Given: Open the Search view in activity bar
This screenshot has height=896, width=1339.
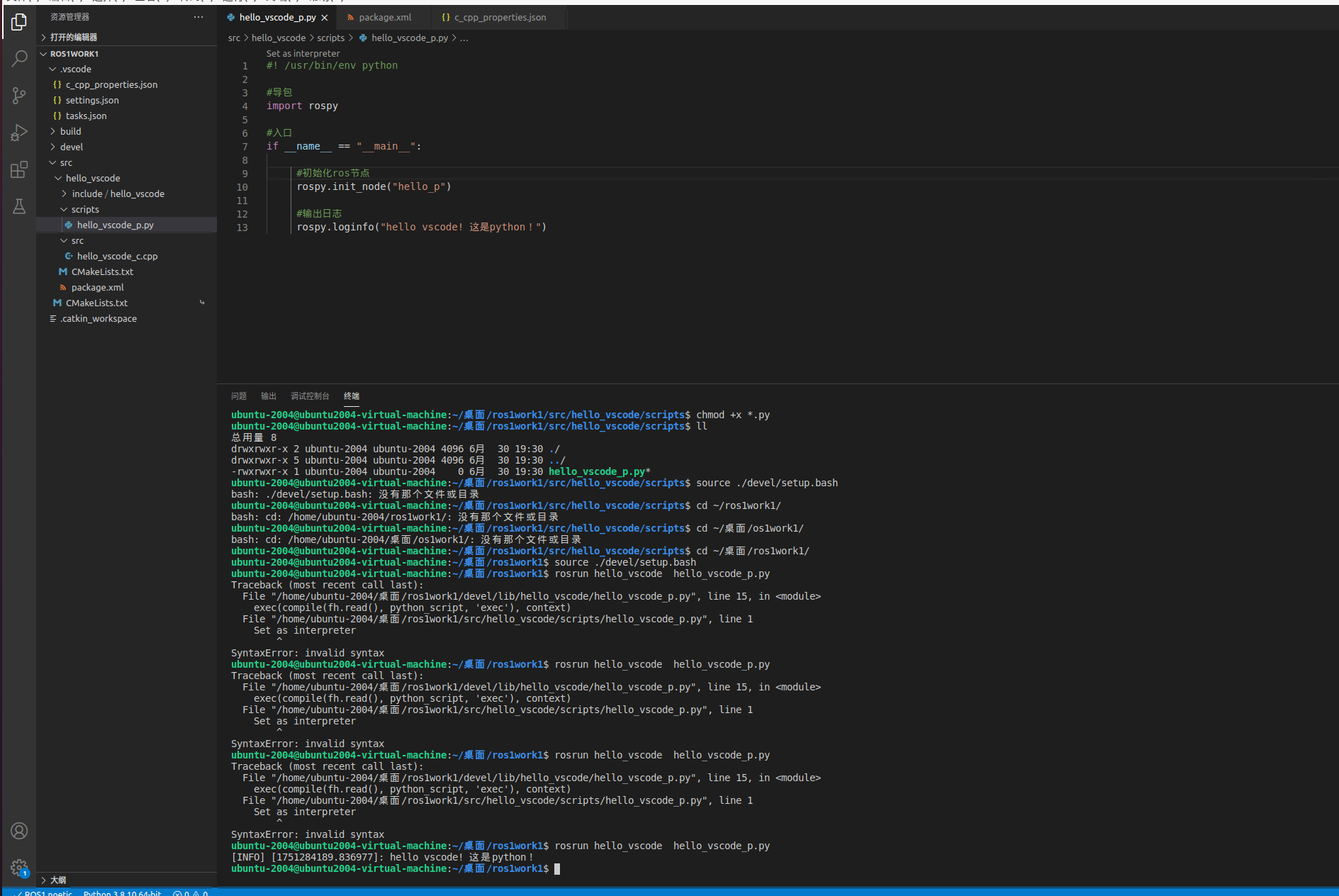Looking at the screenshot, I should [18, 58].
